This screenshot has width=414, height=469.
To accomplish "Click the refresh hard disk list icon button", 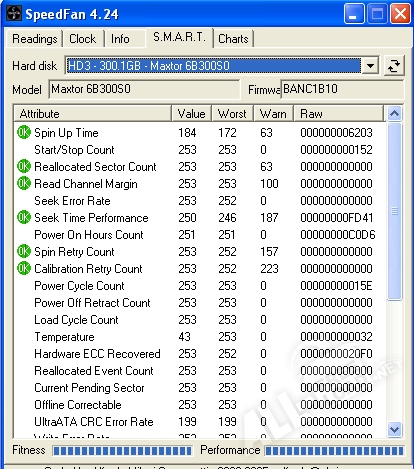I will 394,66.
